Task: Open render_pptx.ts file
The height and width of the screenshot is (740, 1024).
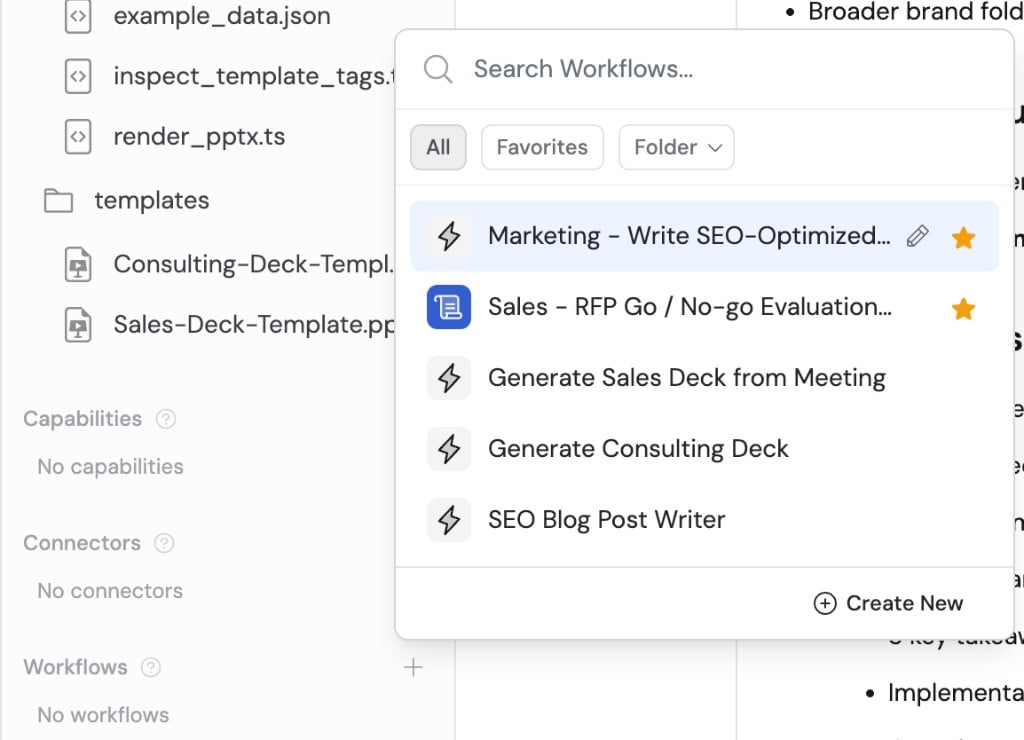Action: pos(199,137)
